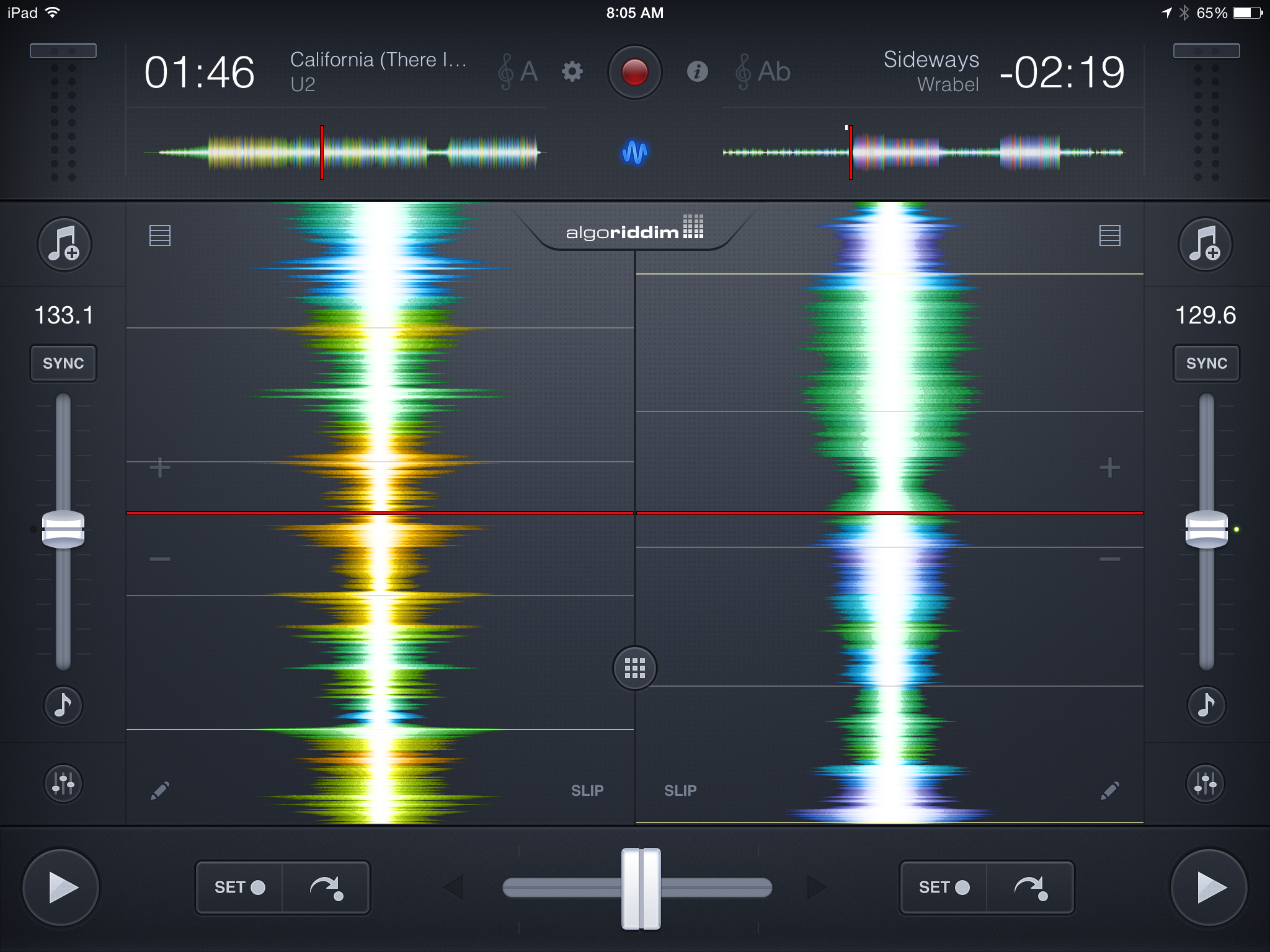This screenshot has width=1270, height=952.
Task: Tap the right deck music note button
Action: pos(1206,705)
